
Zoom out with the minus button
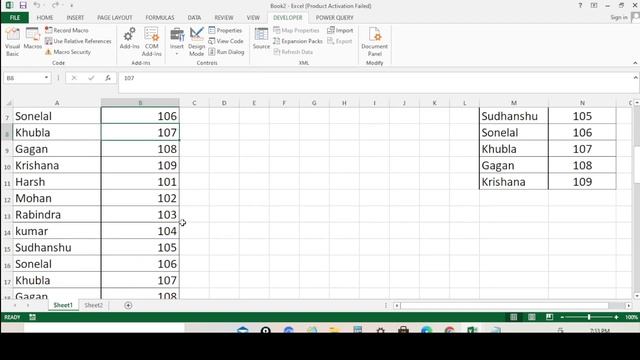(x=562, y=317)
